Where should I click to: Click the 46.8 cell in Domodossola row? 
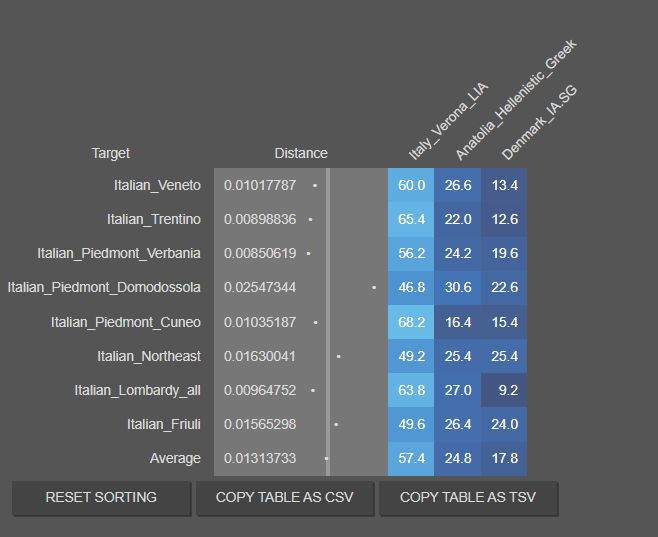(411, 287)
